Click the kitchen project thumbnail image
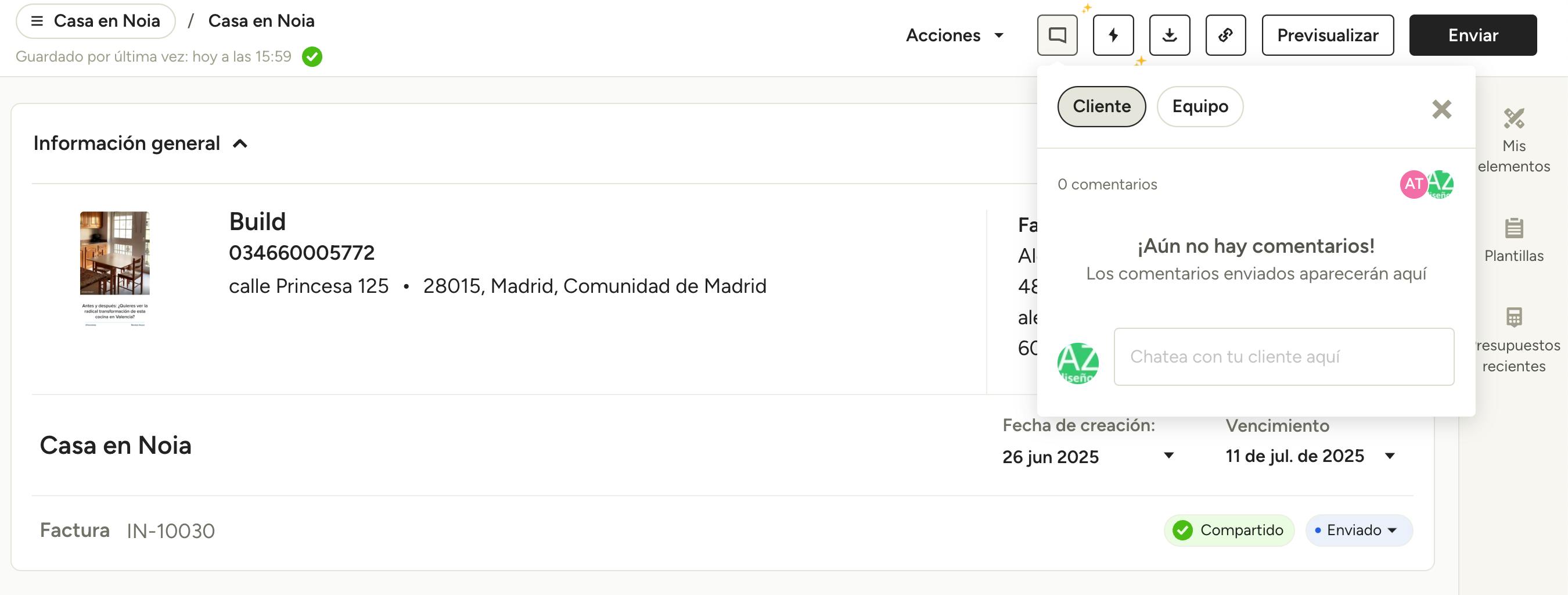This screenshot has height=595, width=1568. 115,253
